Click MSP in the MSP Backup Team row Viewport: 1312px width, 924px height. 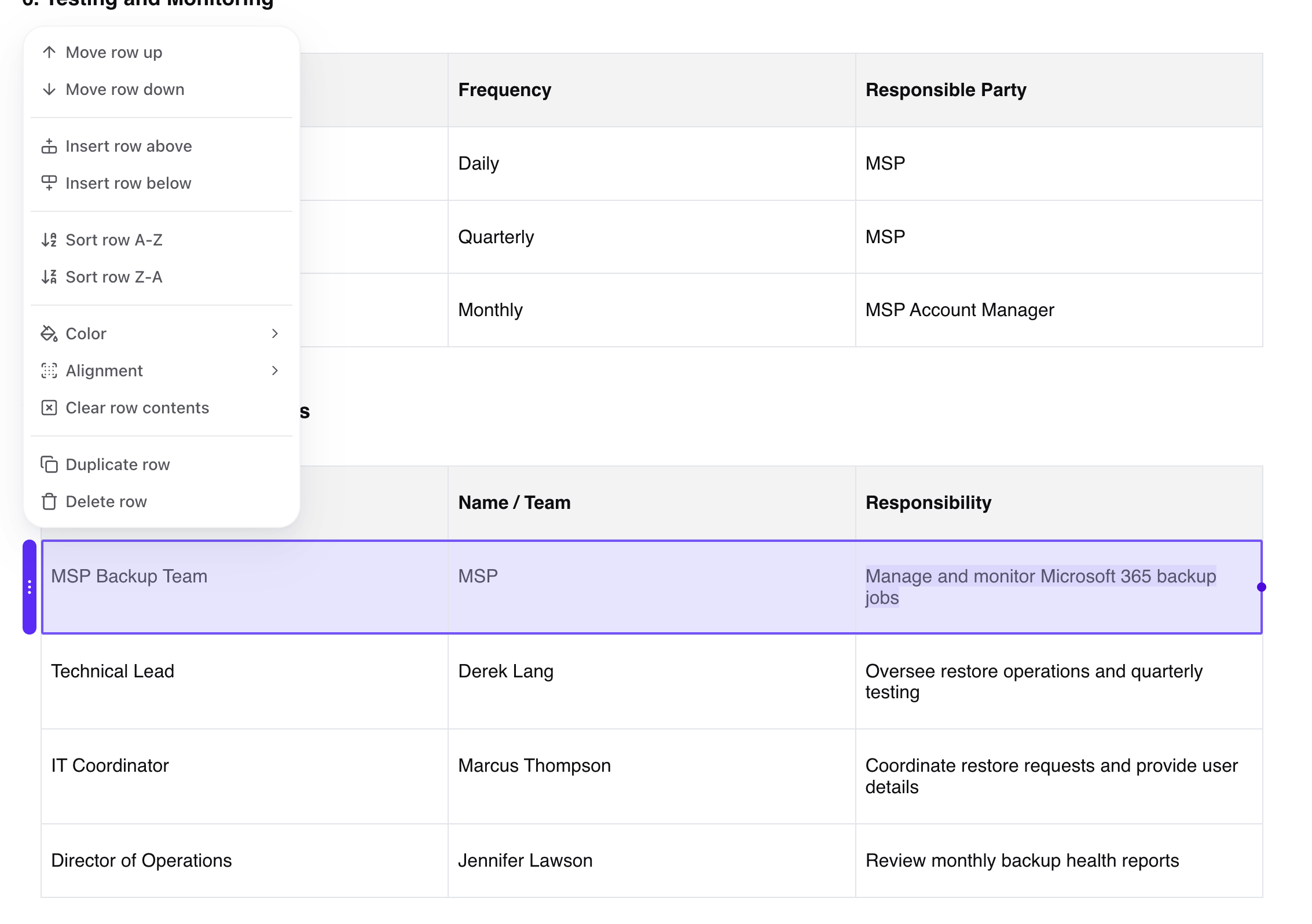click(652, 587)
